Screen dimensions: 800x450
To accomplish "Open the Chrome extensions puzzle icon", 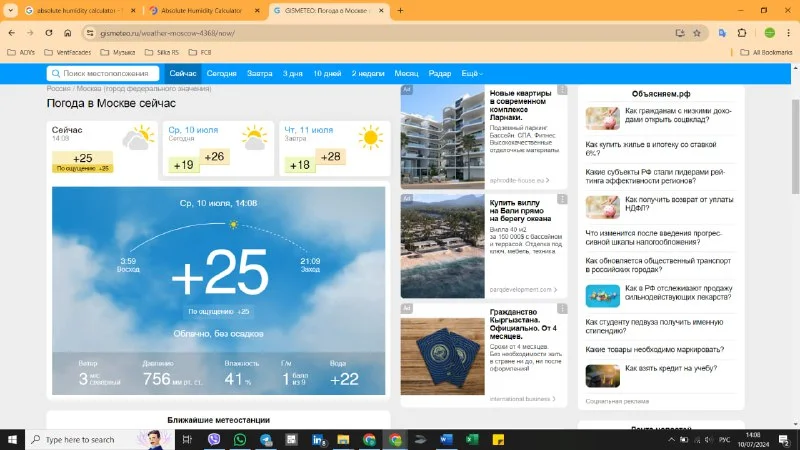I will [x=742, y=32].
